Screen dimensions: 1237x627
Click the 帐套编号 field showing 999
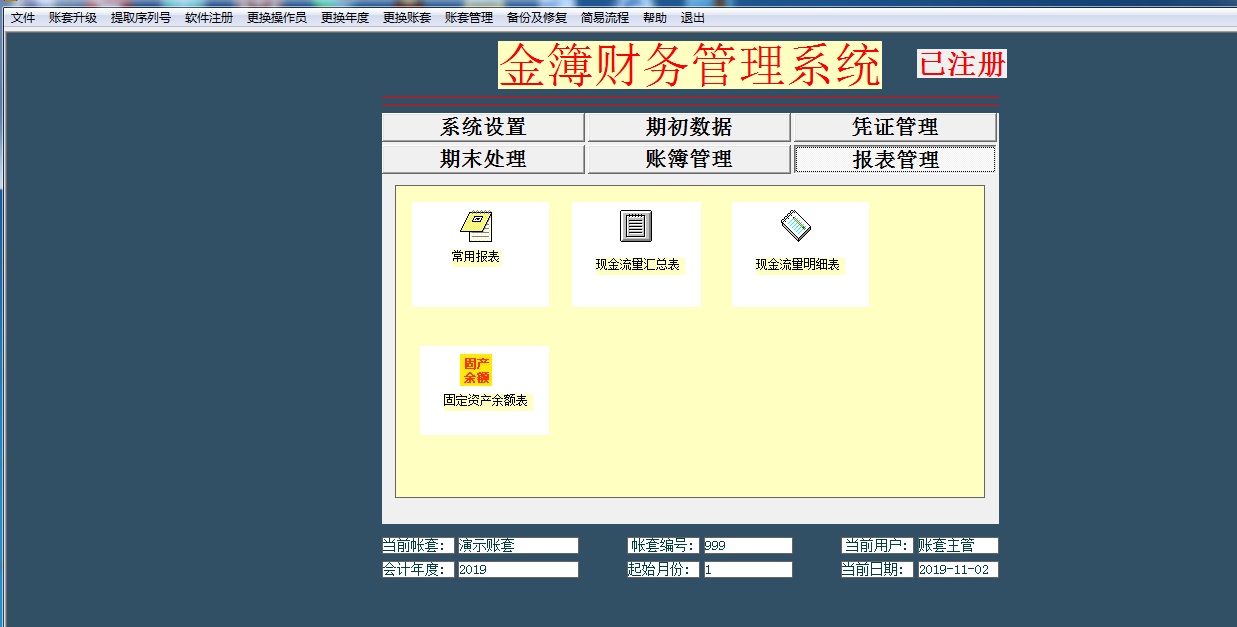point(746,546)
